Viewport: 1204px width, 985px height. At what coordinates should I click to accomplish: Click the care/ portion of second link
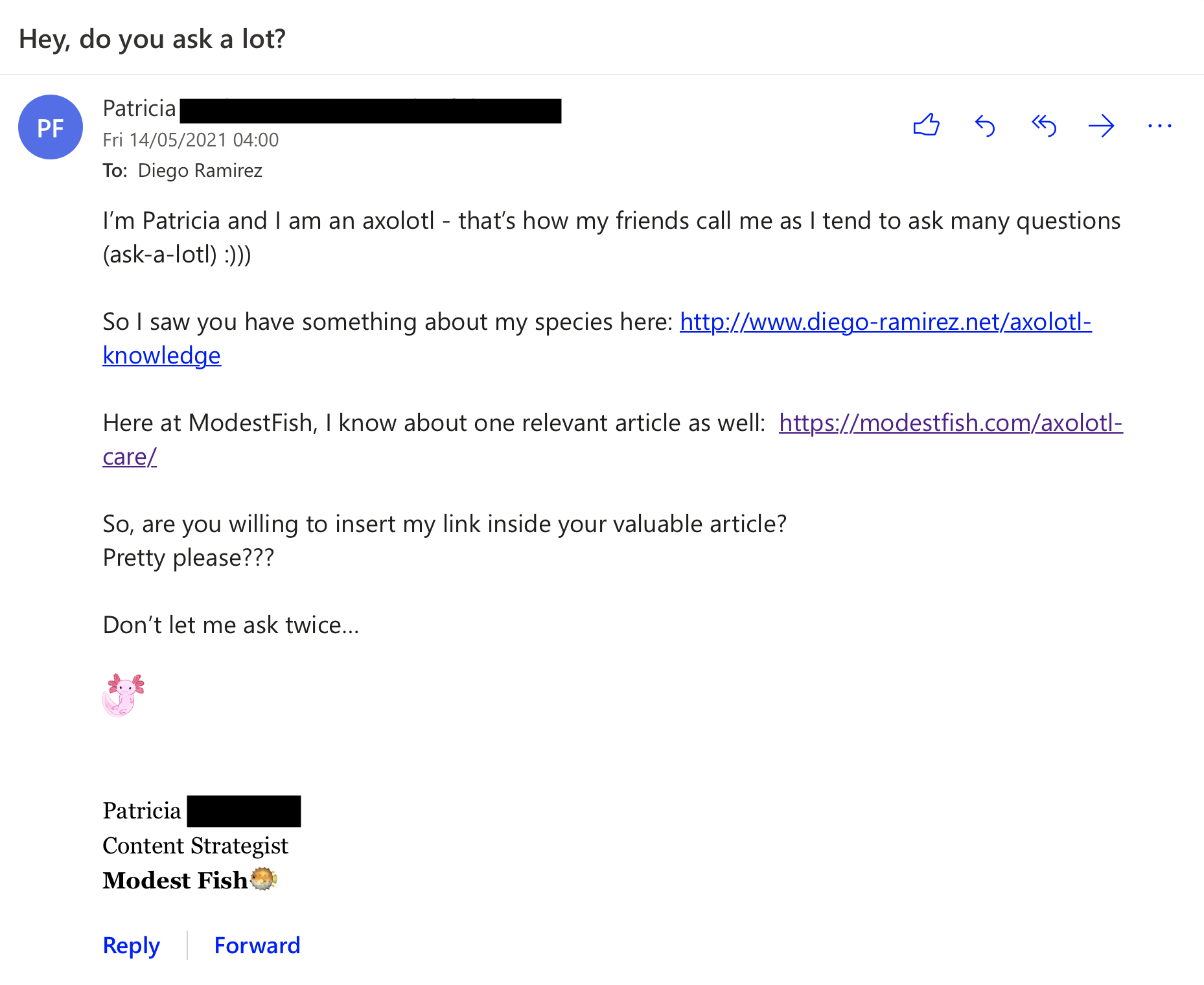130,457
